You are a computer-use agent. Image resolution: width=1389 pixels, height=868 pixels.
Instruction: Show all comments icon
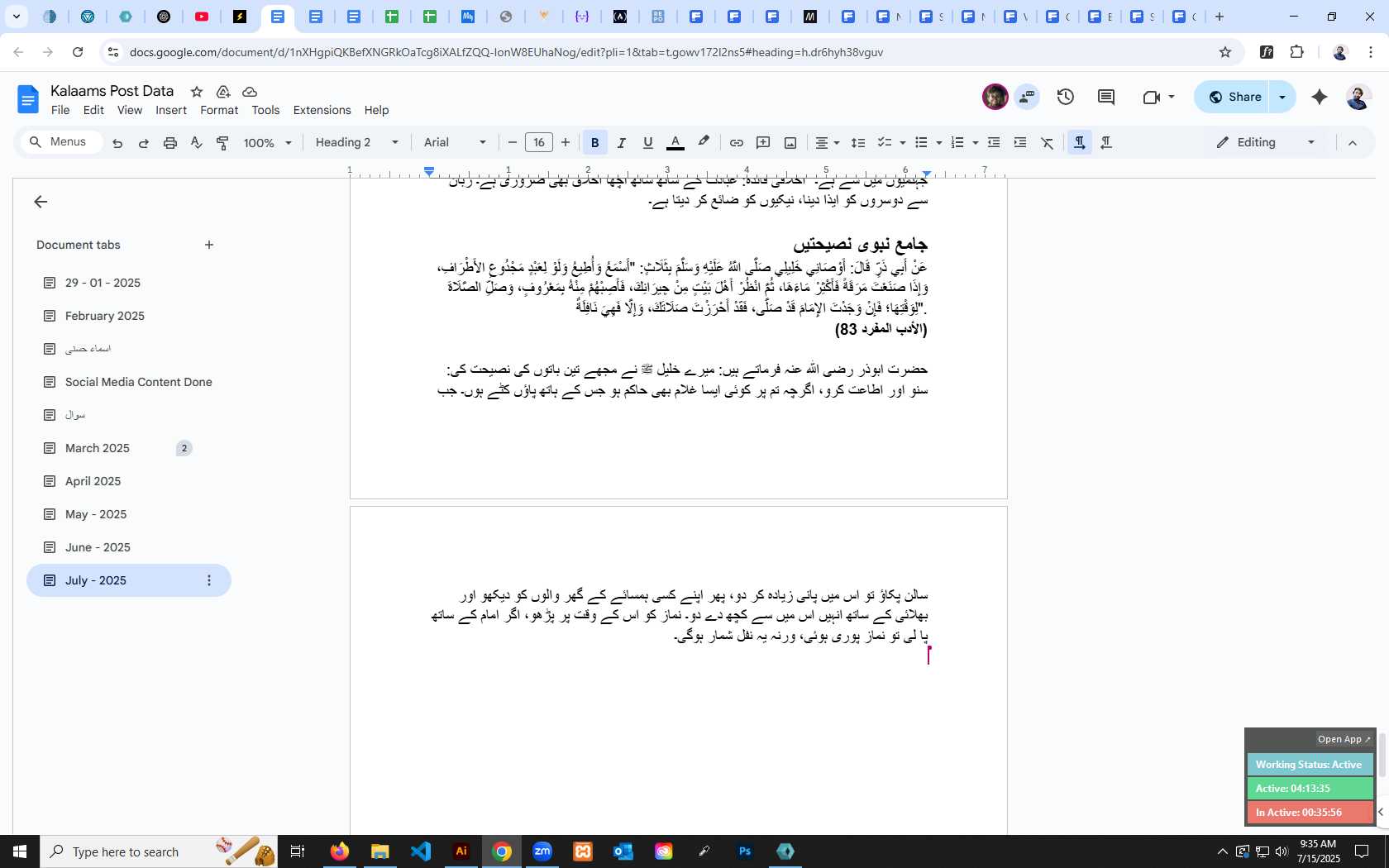click(1106, 97)
